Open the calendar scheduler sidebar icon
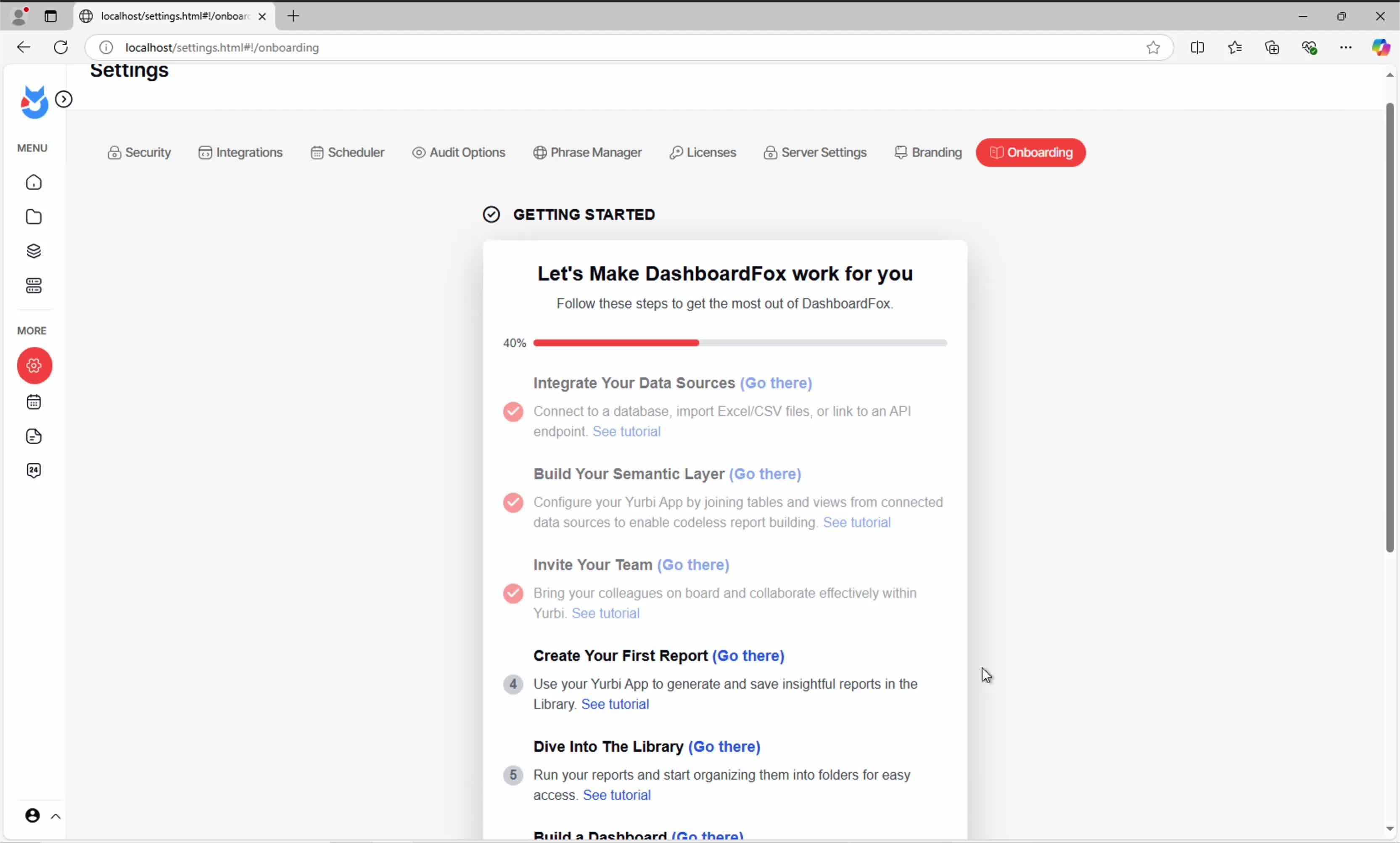Screen dimensions: 1400x843 (x=34, y=402)
